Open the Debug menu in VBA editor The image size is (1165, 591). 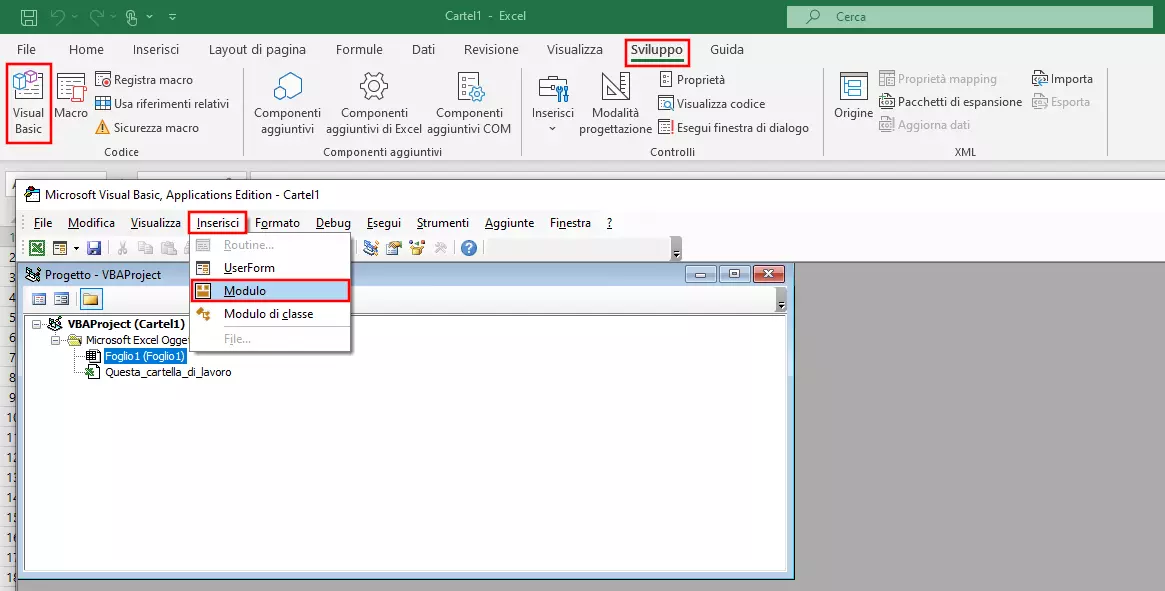[x=333, y=222]
